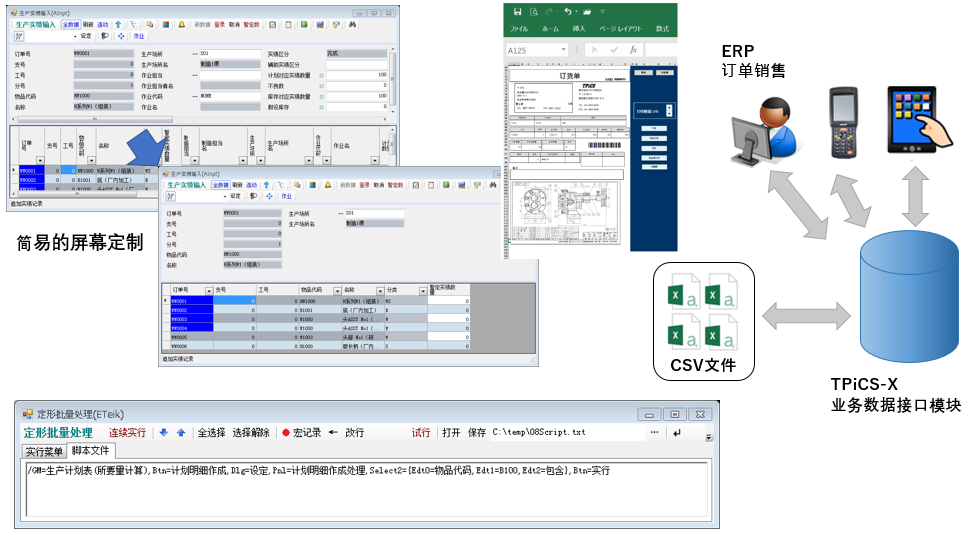The image size is (971, 538).
Task: Open the 分类 column filter dropdown in front grid
Action: [x=422, y=290]
